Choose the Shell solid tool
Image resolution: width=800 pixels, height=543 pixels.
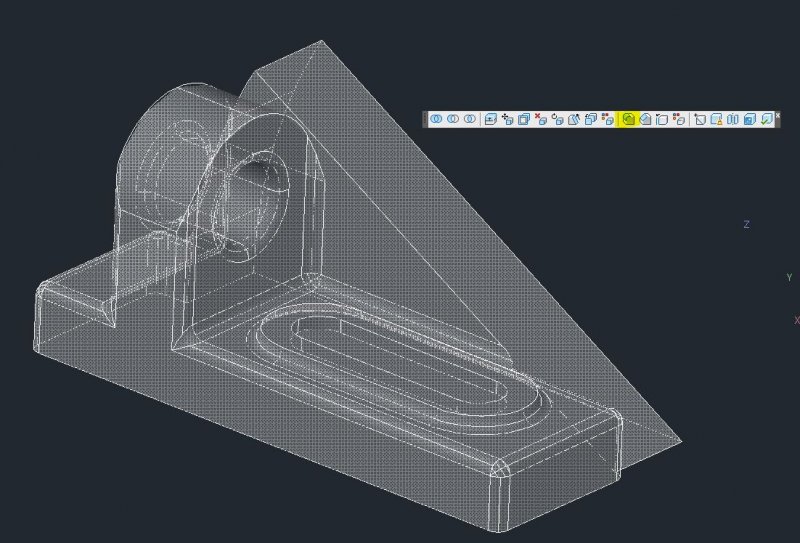749,119
